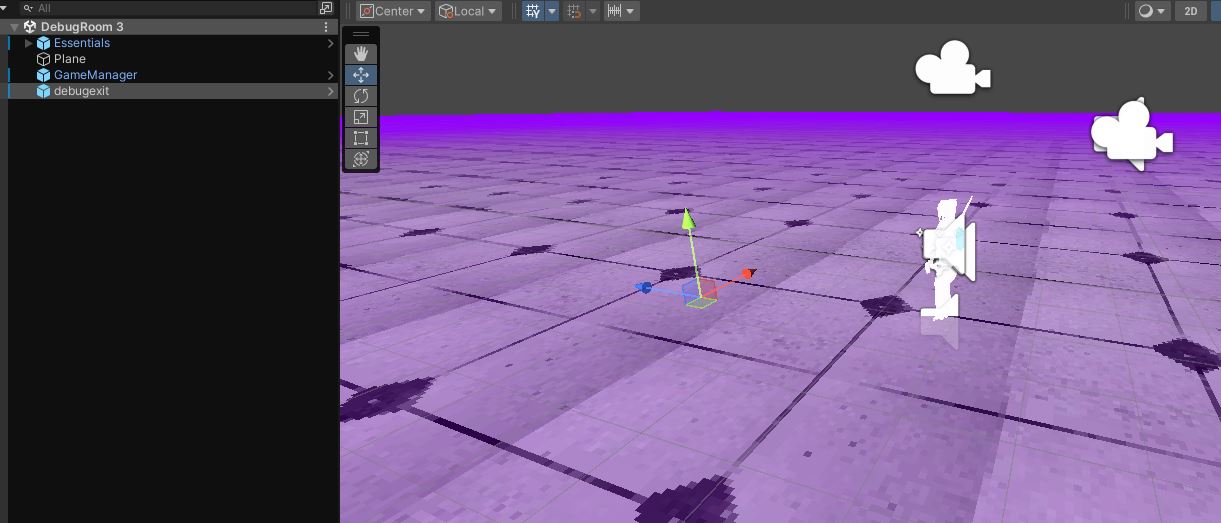1221x523 pixels.
Task: Open DebugRoom 3 scene options menu
Action: [326, 27]
